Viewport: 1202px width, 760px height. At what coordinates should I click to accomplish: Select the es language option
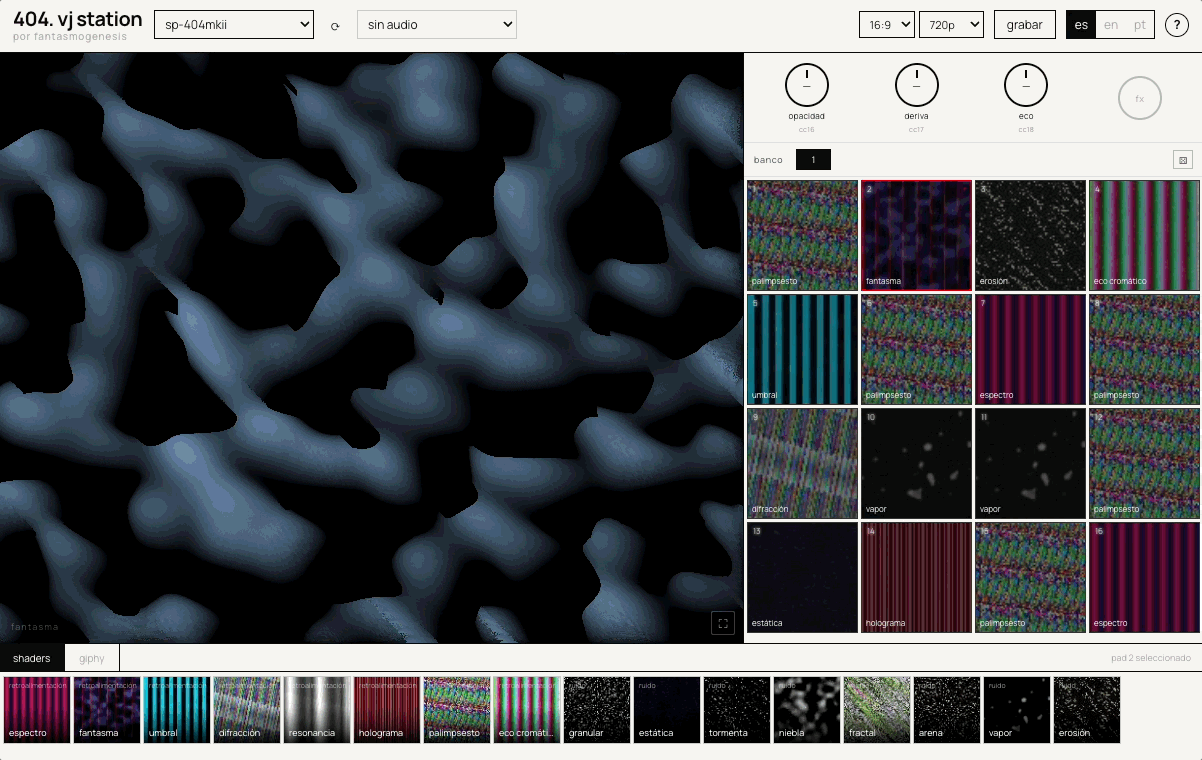[x=1081, y=25]
